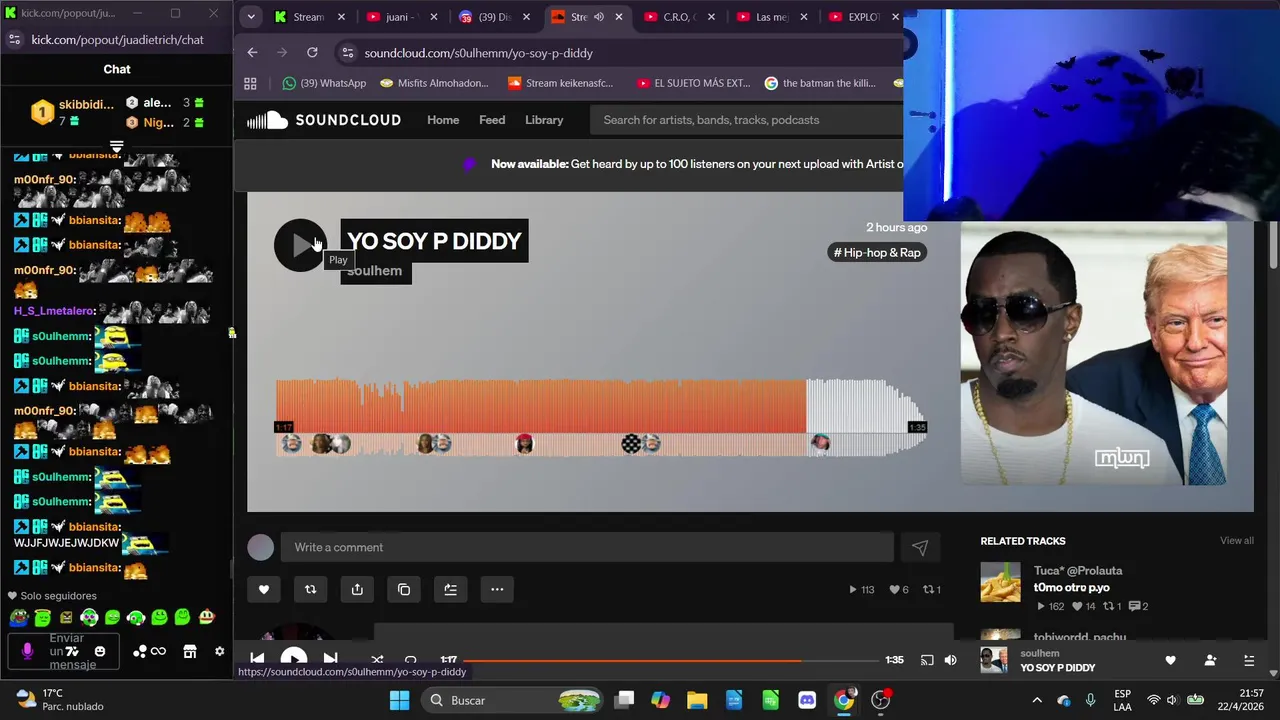1280x720 pixels.
Task: Like the current track in player bar
Action: (1171, 660)
